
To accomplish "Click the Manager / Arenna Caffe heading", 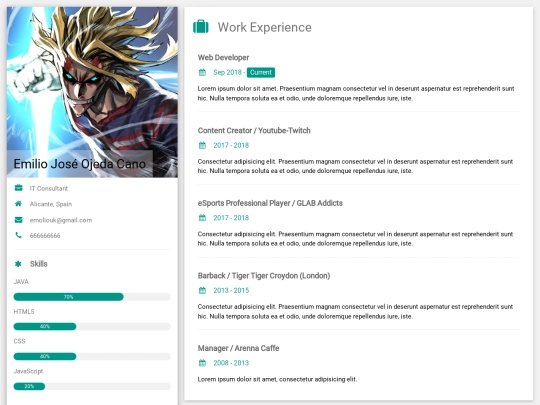I will pos(238,348).
